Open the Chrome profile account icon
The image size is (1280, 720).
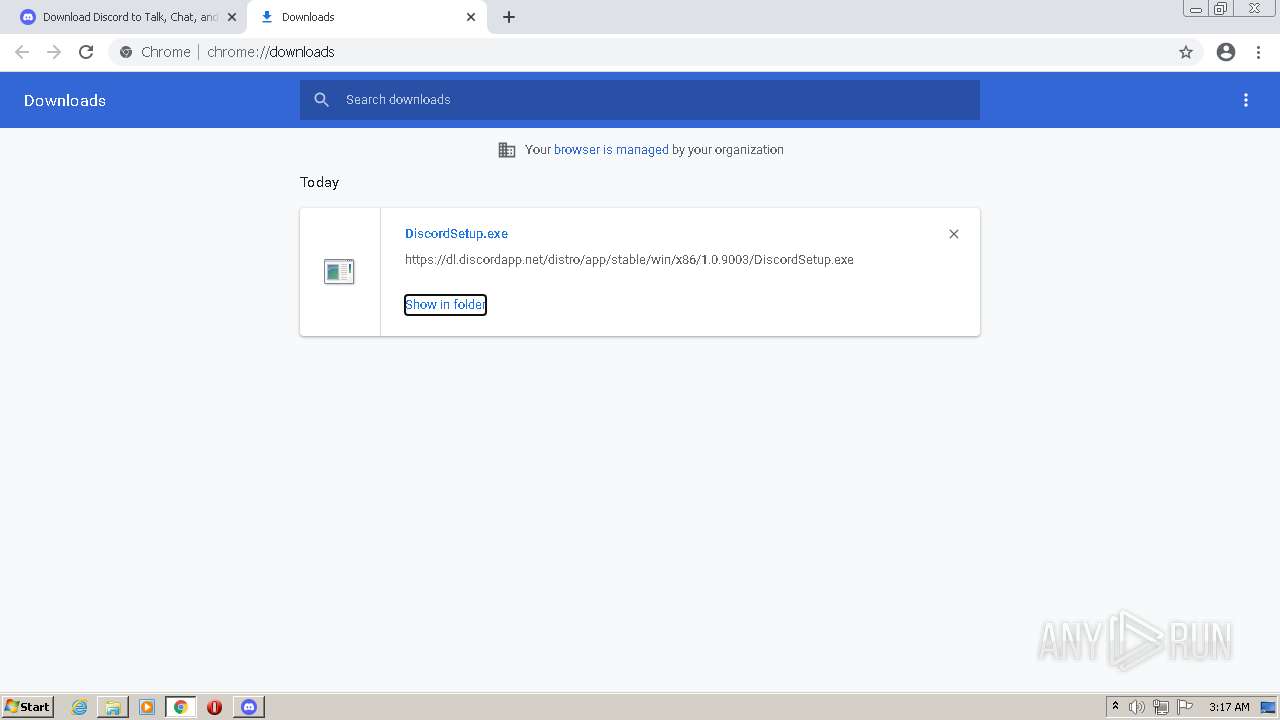1226,52
